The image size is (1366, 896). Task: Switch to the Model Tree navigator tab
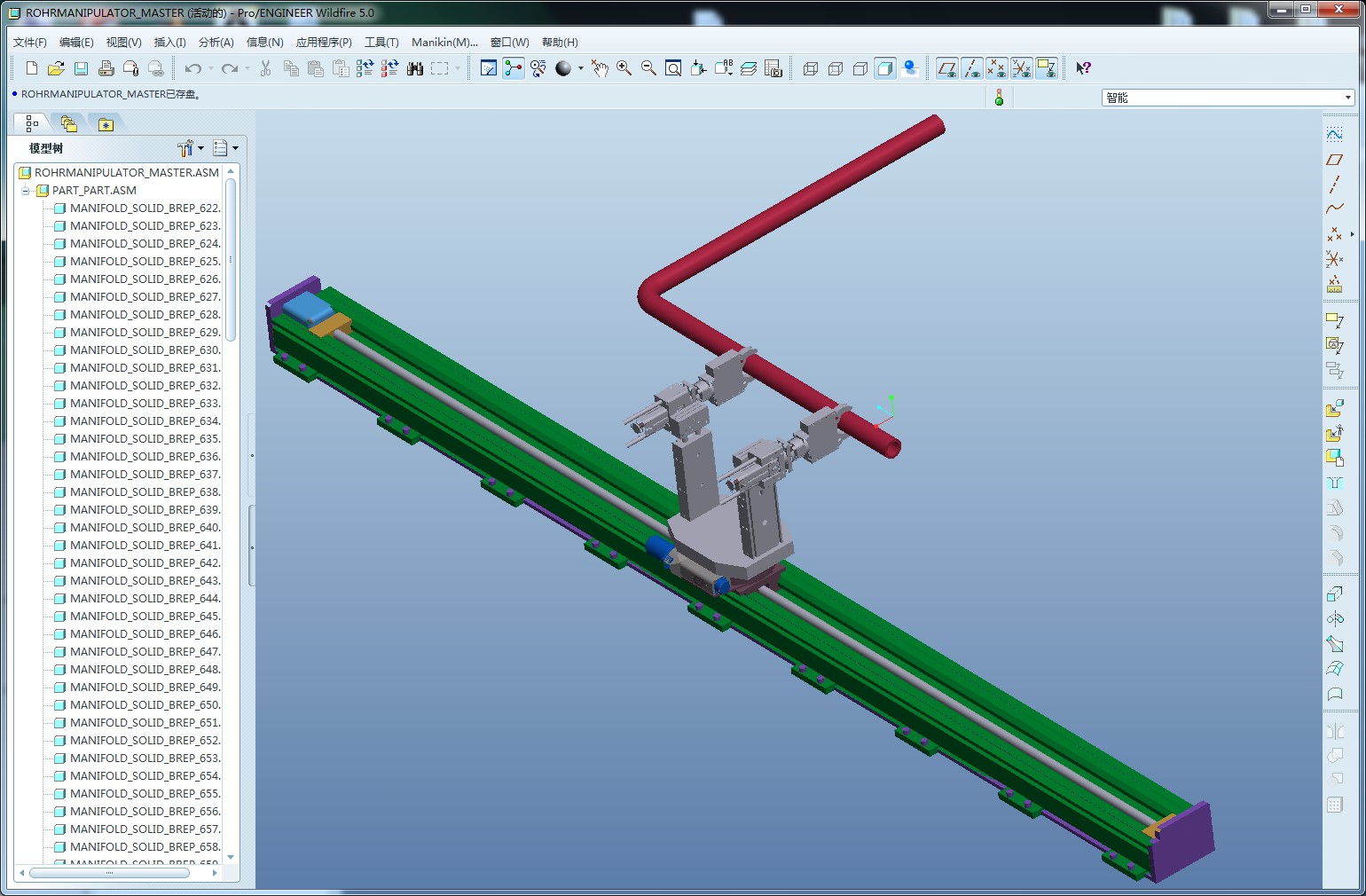[x=32, y=124]
